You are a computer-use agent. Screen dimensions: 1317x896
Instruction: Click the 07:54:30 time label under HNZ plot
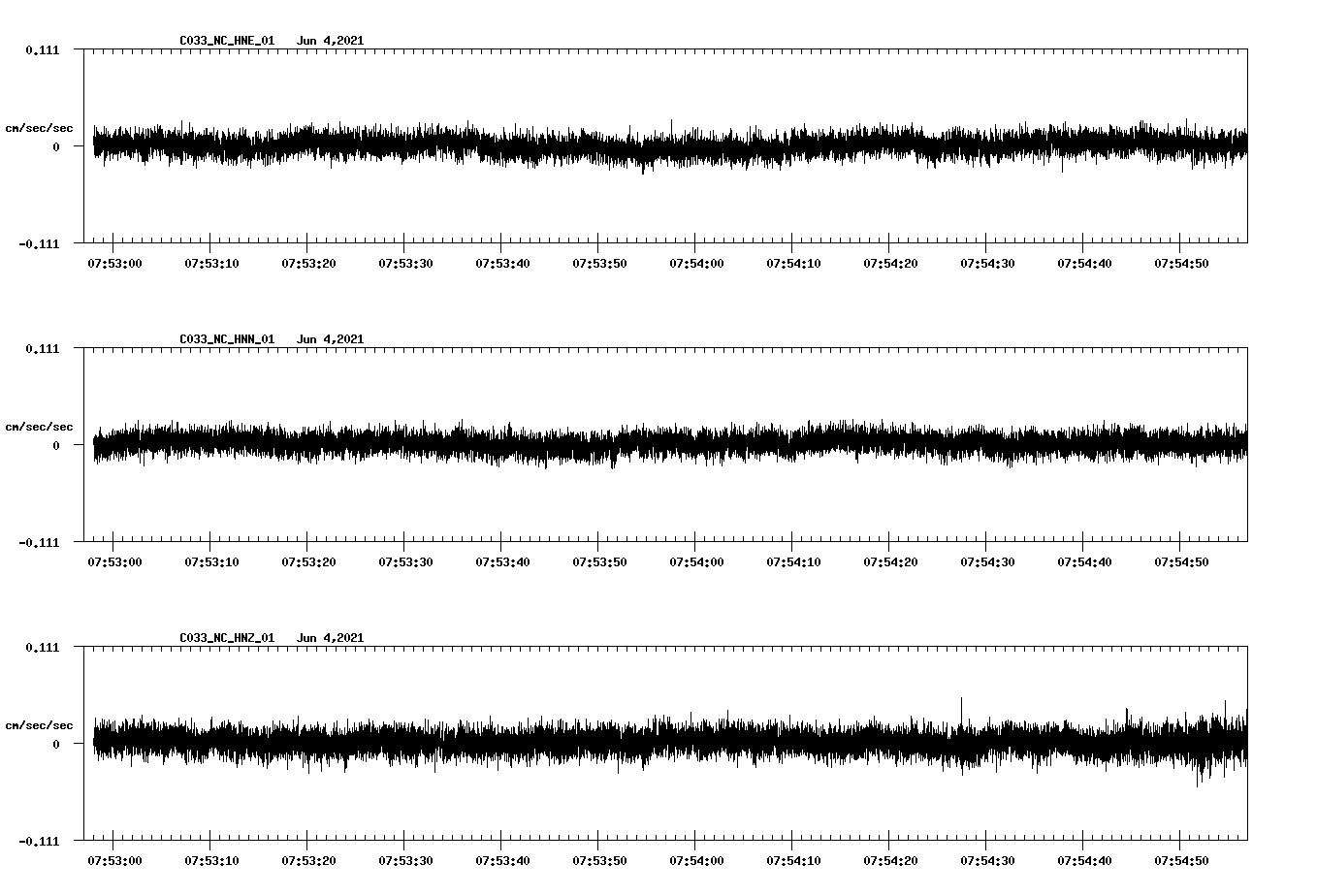(x=987, y=860)
